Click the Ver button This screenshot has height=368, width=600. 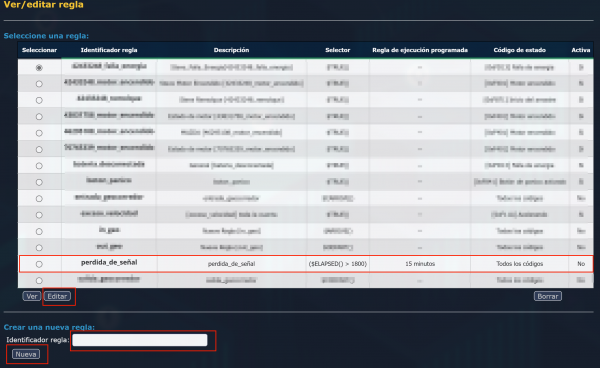pos(32,296)
